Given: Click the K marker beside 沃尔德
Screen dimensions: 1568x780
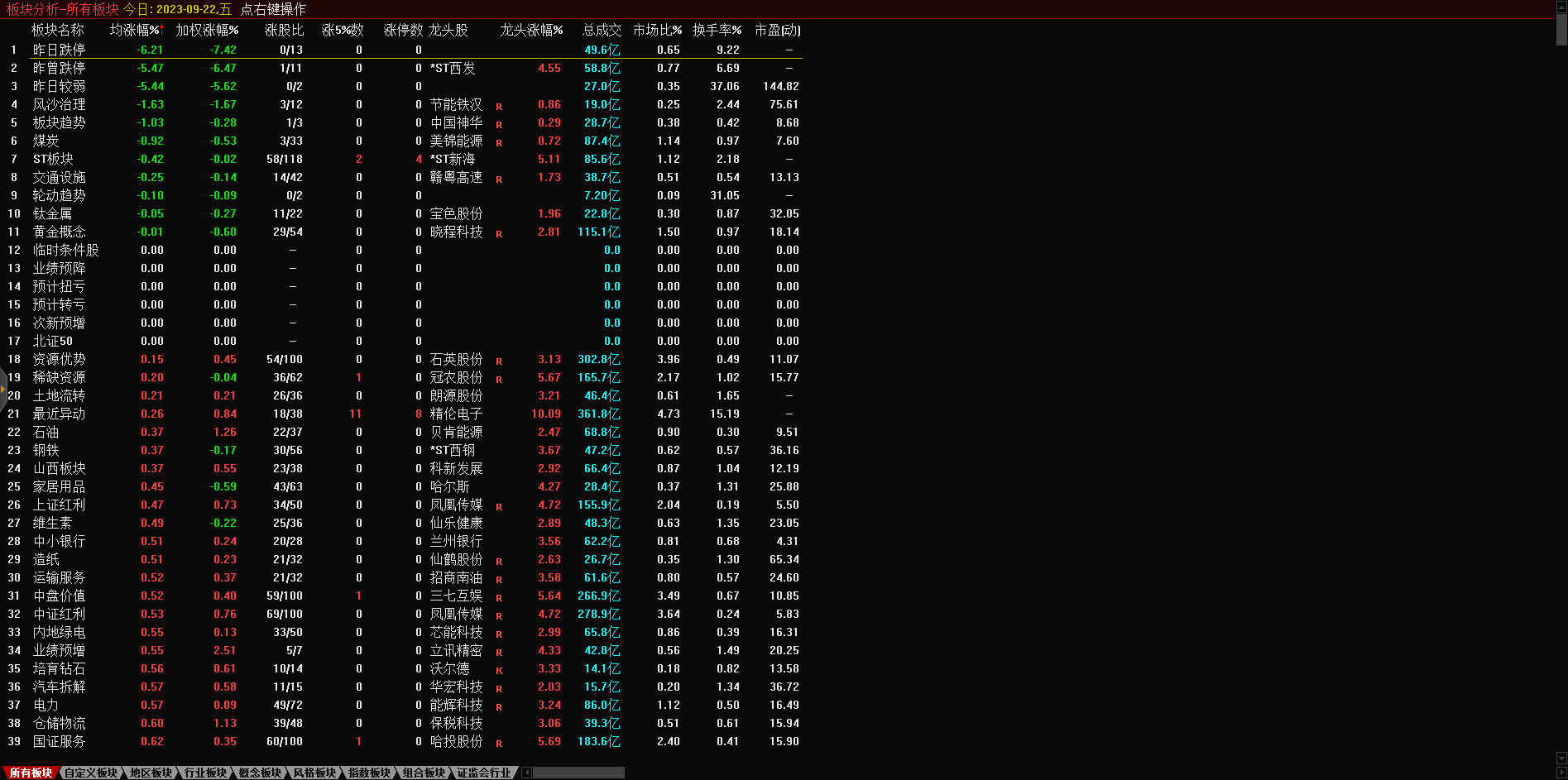Looking at the screenshot, I should click(499, 671).
